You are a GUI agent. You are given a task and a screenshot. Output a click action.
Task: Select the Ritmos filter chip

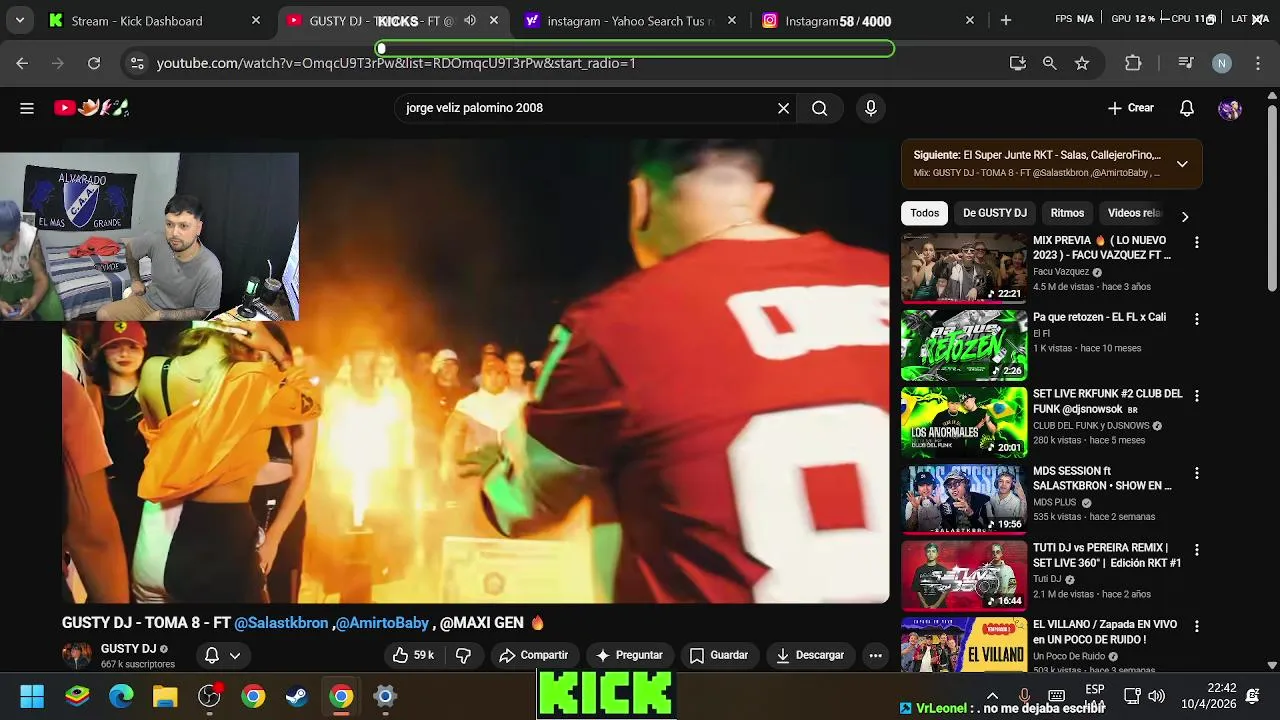coord(1067,213)
